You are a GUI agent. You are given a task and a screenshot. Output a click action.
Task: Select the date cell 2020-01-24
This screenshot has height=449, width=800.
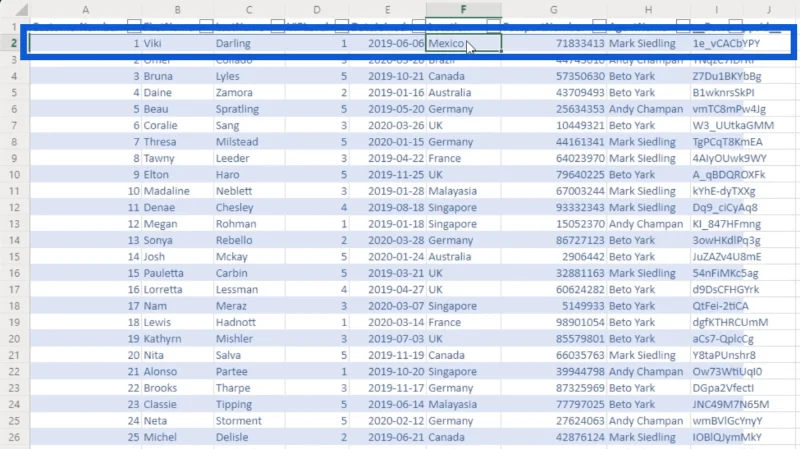[388, 257]
